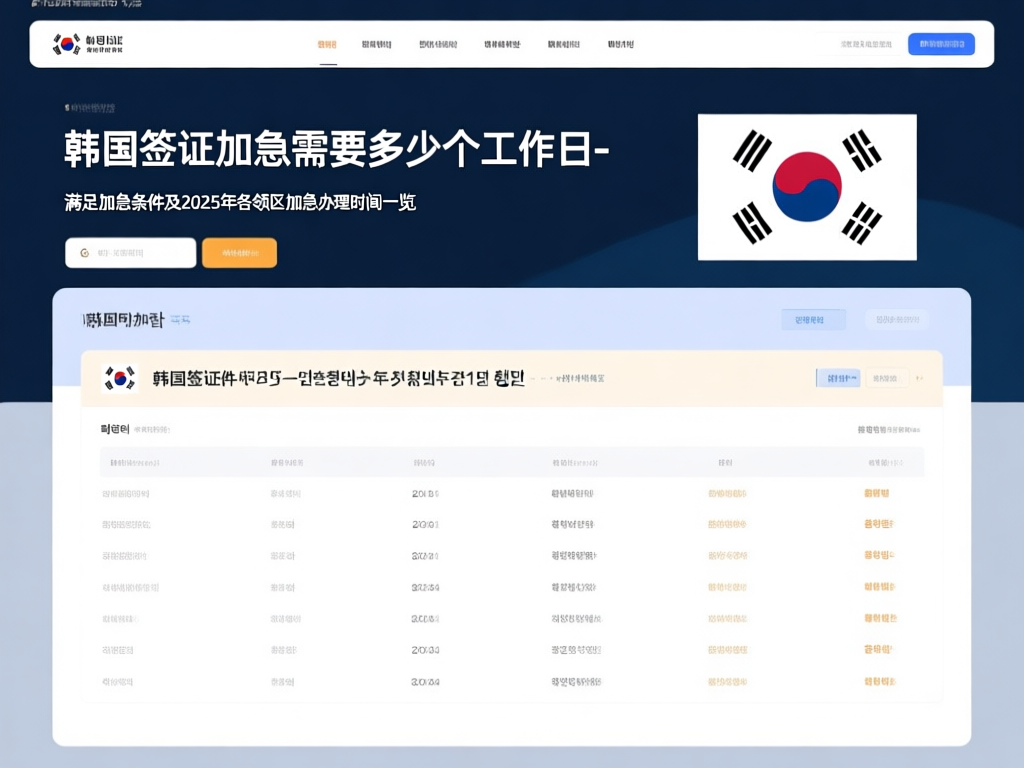Click the small arrow at banner's far right

[920, 378]
